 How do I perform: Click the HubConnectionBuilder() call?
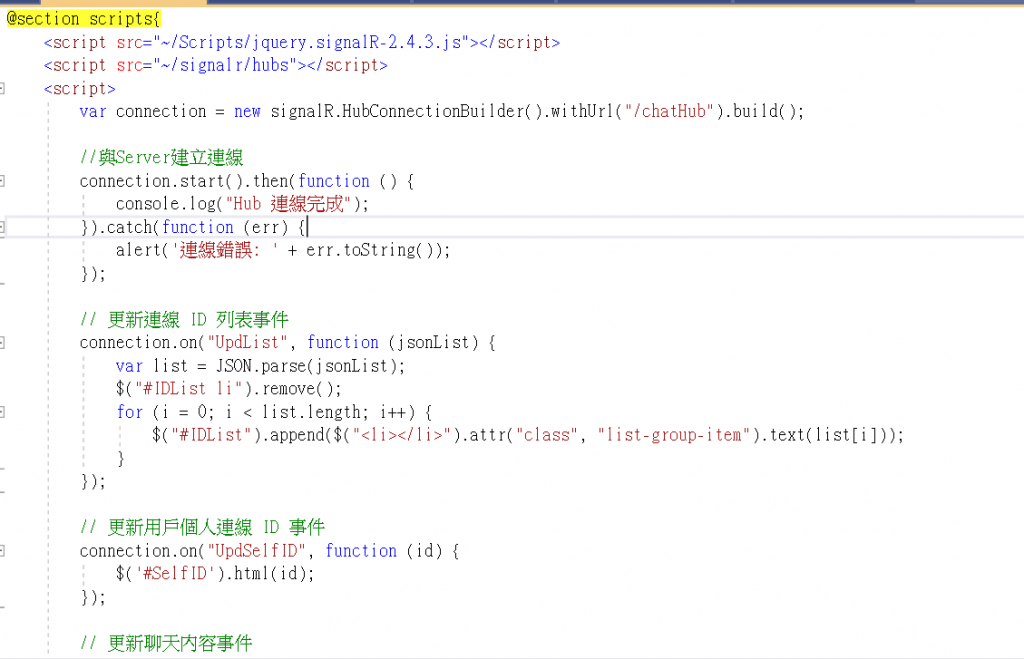pos(443,111)
